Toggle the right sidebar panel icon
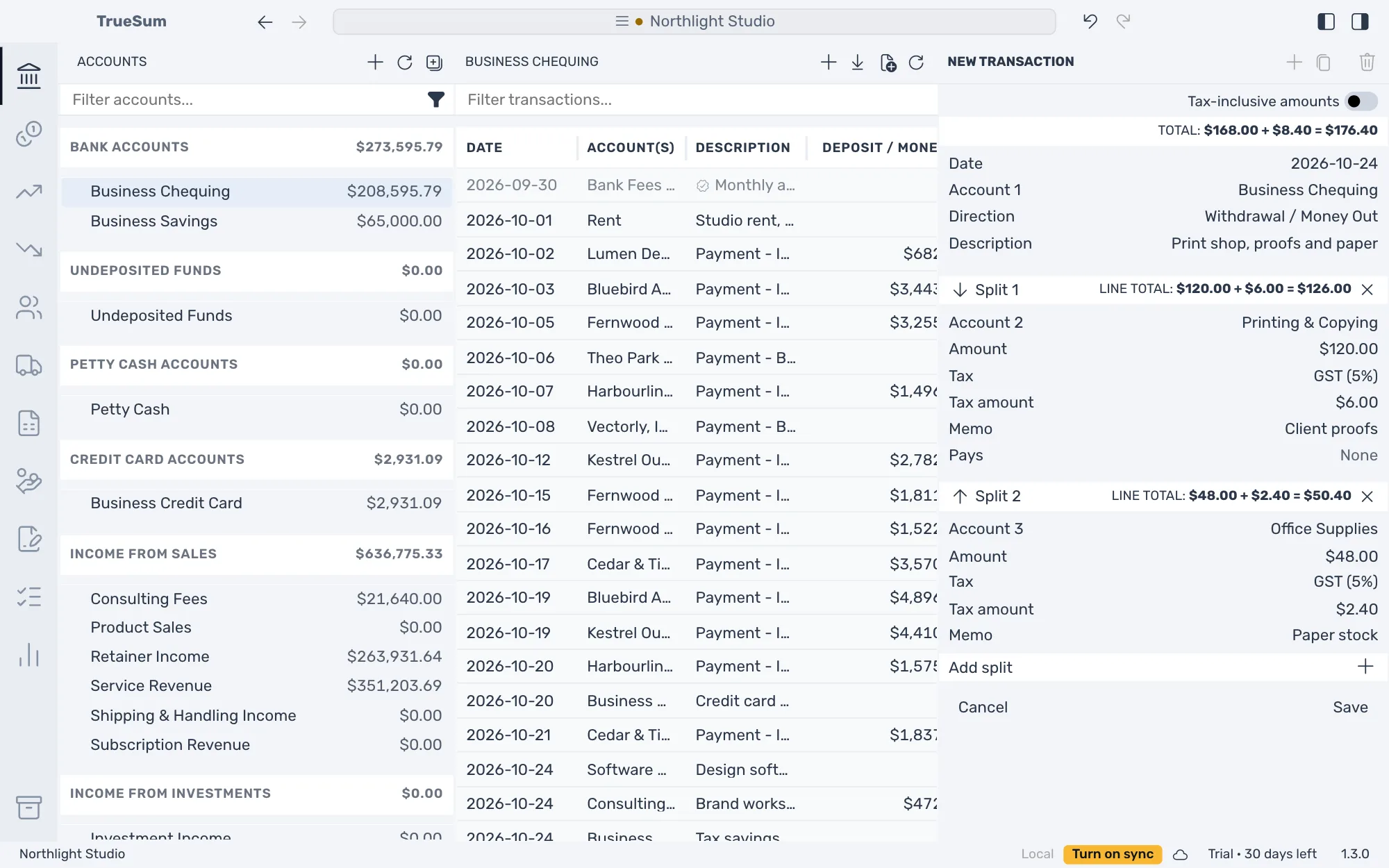Viewport: 1389px width, 868px height. click(1360, 22)
